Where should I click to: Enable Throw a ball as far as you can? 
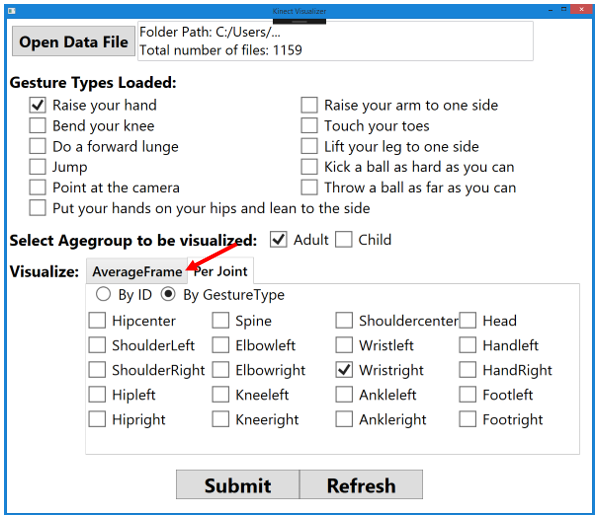(310, 188)
